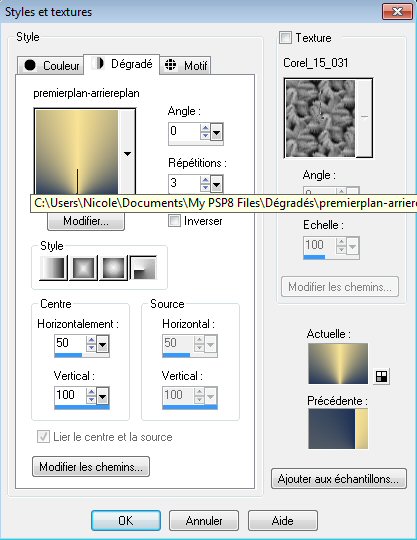Click the Centre Horizontalement spinner arrows

point(91,344)
